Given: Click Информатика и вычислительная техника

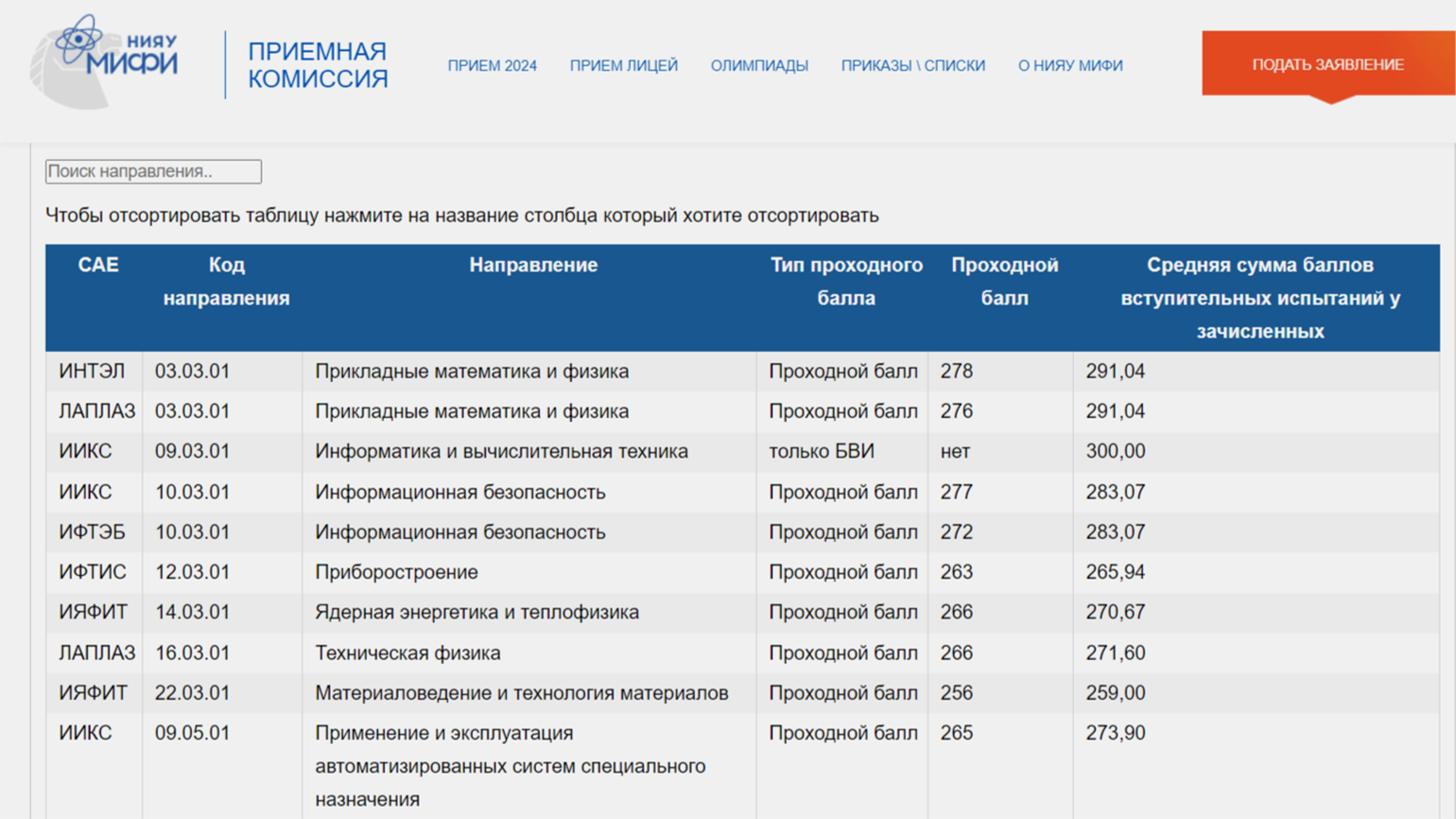Looking at the screenshot, I should [501, 452].
